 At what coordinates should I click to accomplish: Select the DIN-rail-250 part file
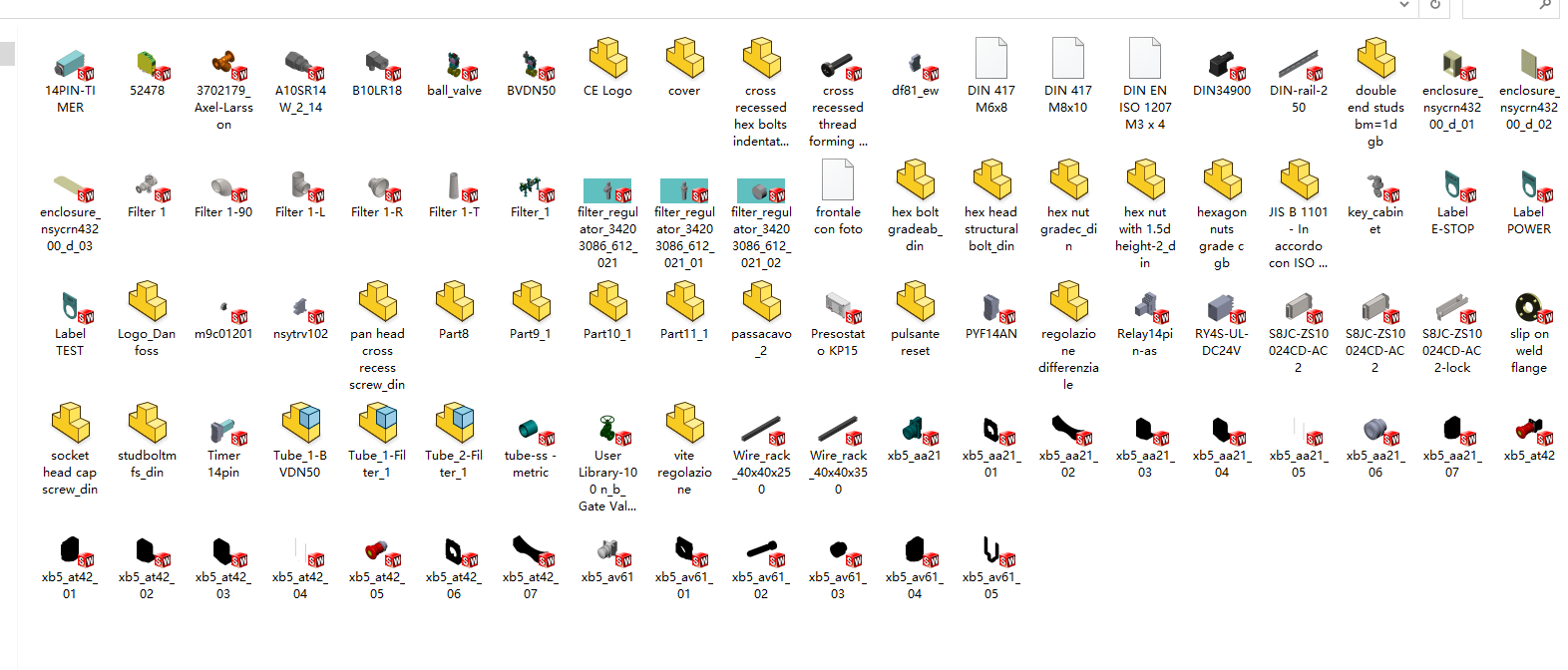tap(1300, 64)
